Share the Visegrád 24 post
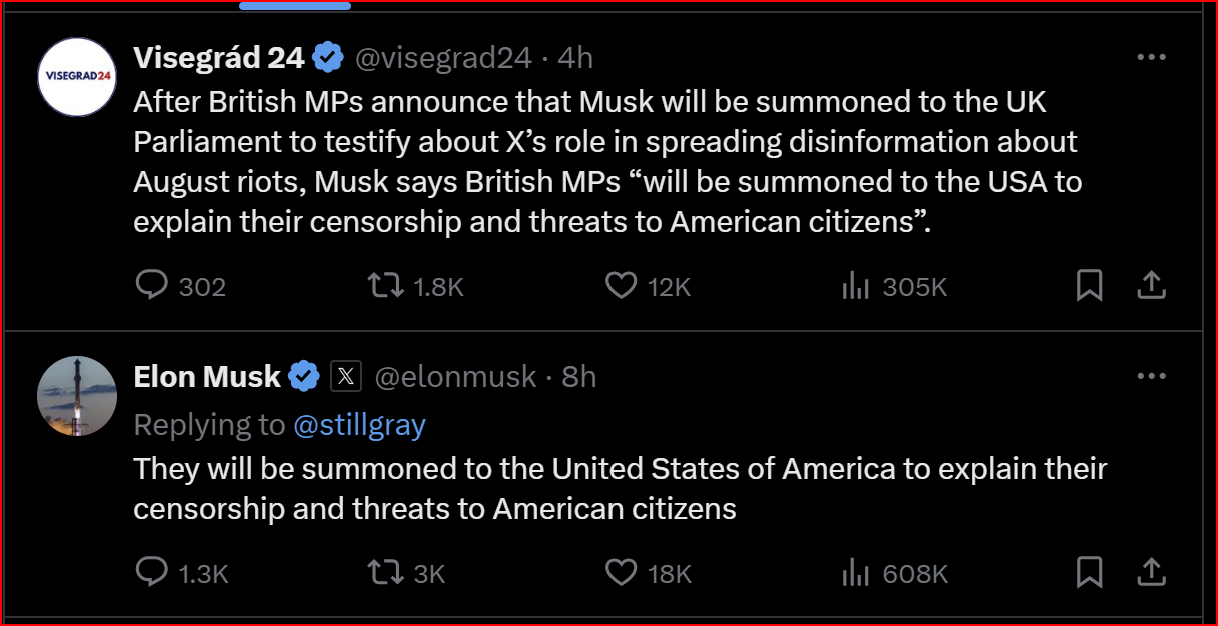The width and height of the screenshot is (1218, 626). click(x=1152, y=287)
